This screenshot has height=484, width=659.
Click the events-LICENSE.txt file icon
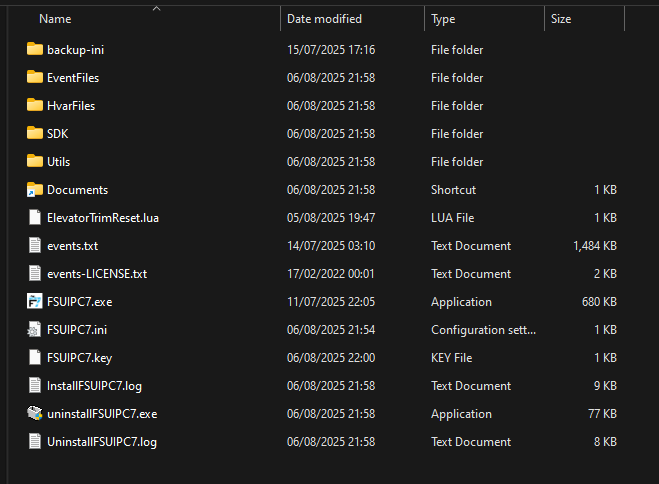tap(34, 274)
